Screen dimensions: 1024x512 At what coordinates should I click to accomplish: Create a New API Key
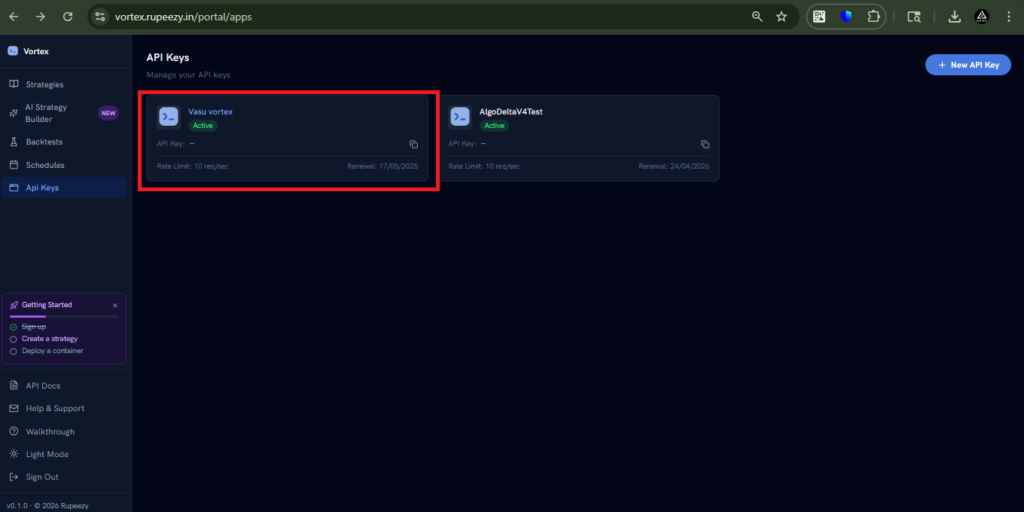(x=967, y=65)
